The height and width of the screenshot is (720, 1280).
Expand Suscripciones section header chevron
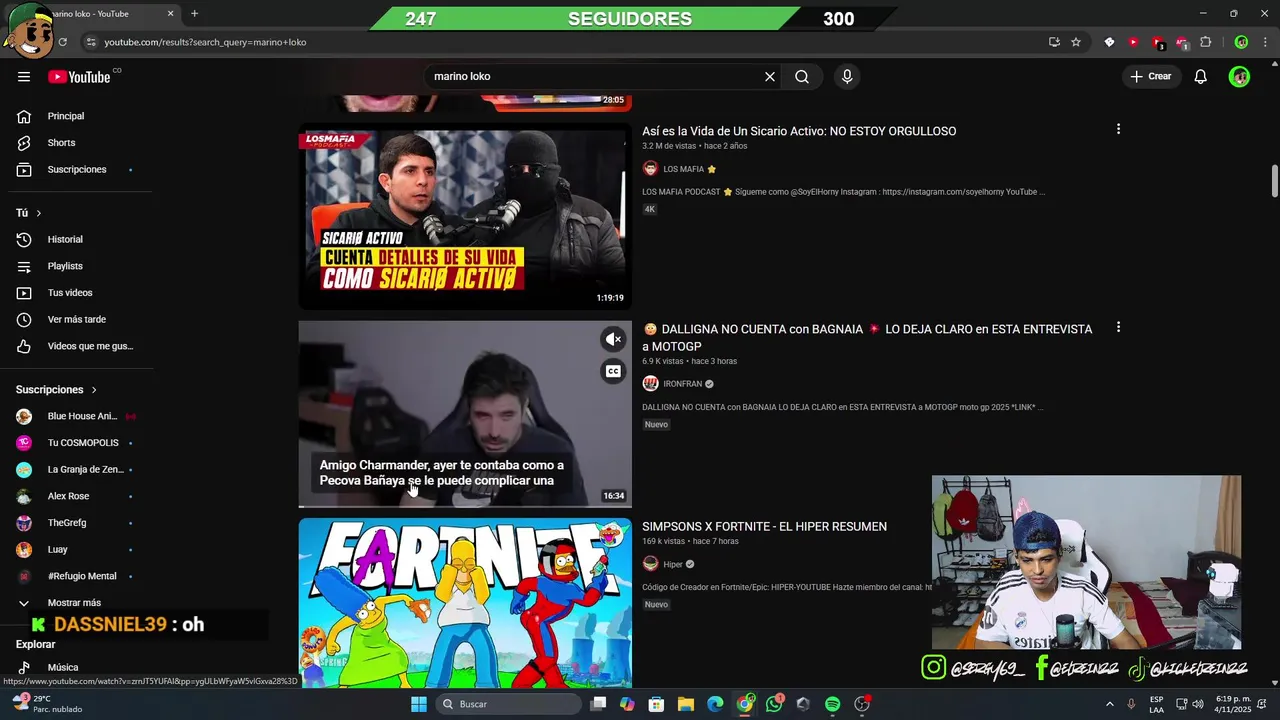(x=94, y=390)
